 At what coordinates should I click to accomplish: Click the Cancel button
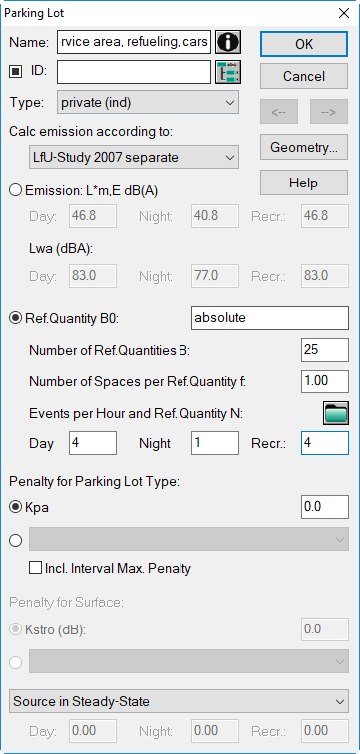[x=304, y=76]
